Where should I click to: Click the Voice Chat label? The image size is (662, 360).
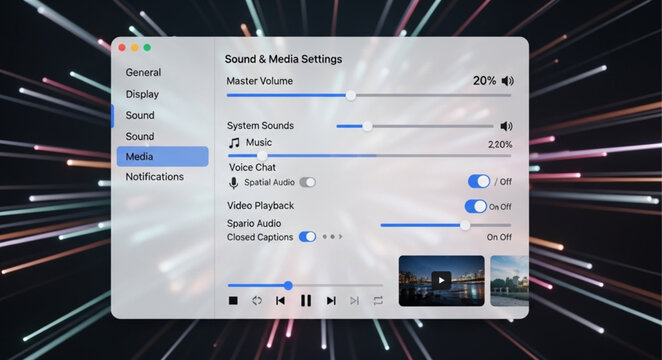coord(252,168)
